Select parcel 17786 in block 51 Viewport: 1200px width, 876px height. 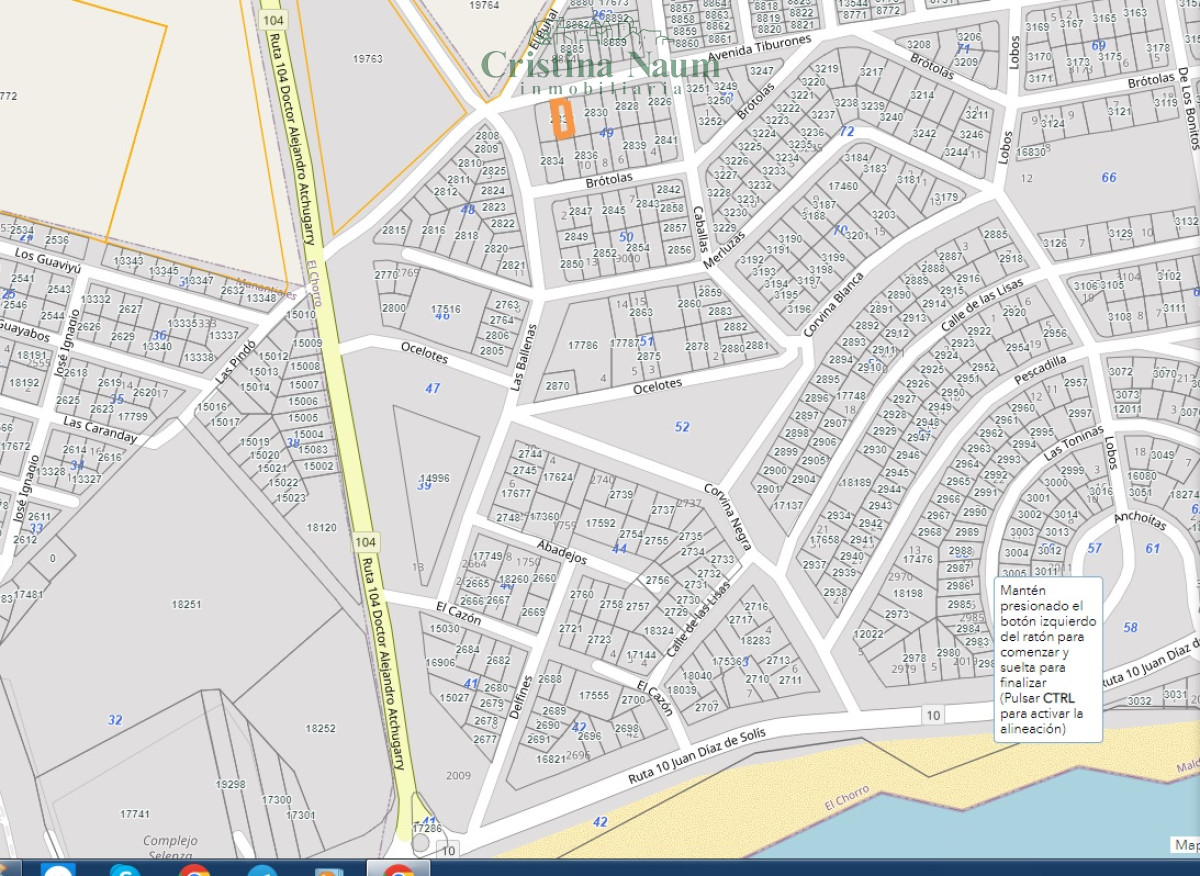pyautogui.click(x=582, y=346)
